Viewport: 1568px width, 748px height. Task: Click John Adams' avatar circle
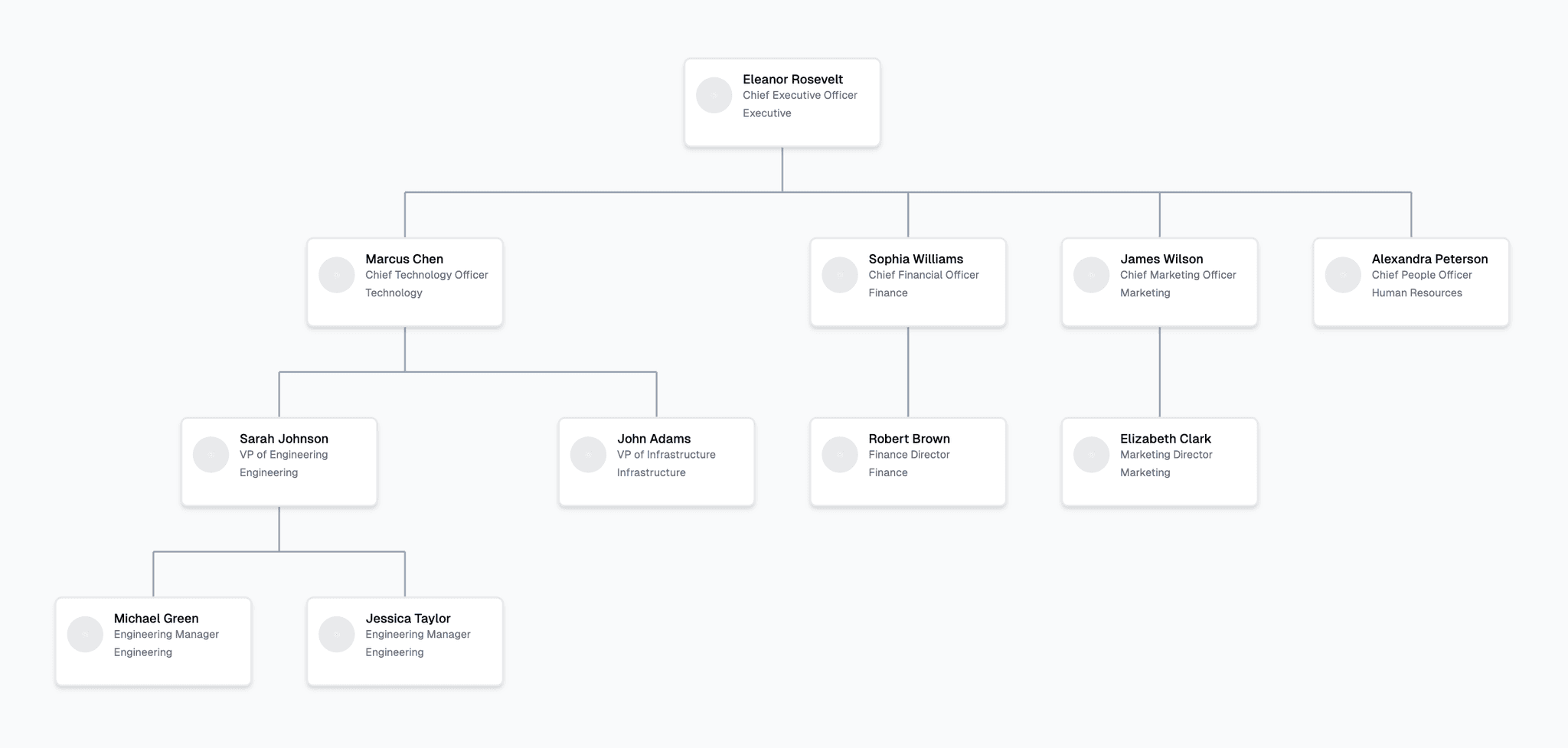[588, 455]
